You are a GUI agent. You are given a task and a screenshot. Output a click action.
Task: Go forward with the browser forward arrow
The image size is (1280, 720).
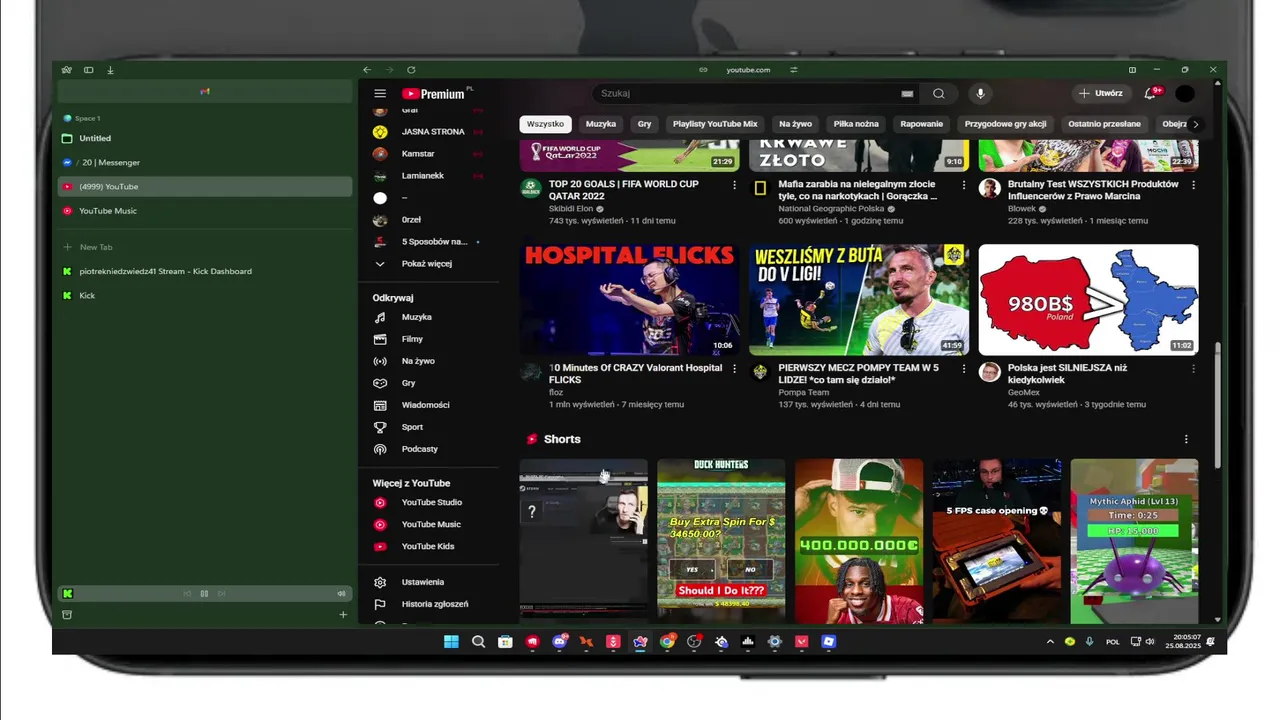pyautogui.click(x=389, y=70)
